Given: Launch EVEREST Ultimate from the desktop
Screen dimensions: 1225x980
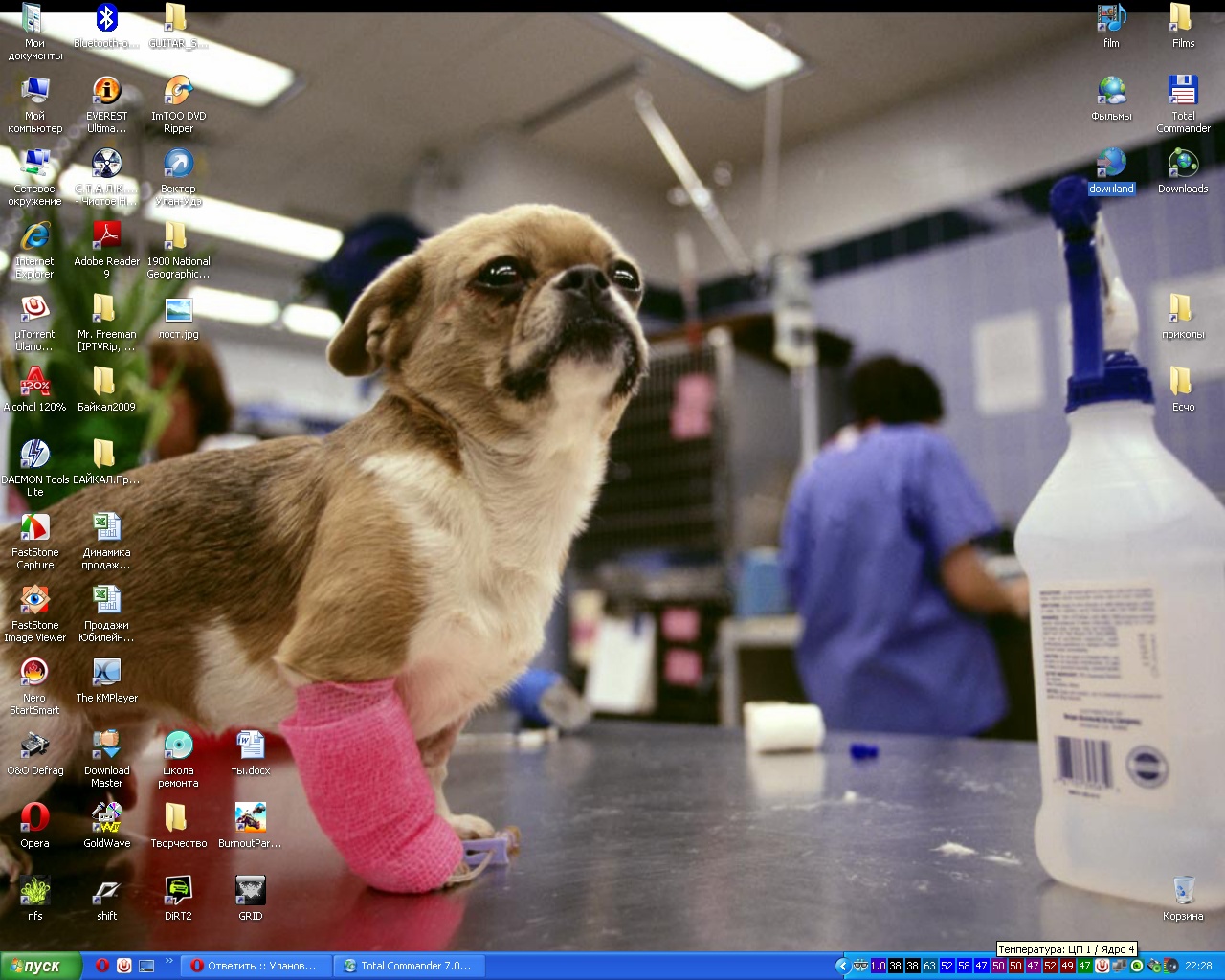Looking at the screenshot, I should coord(106,104).
